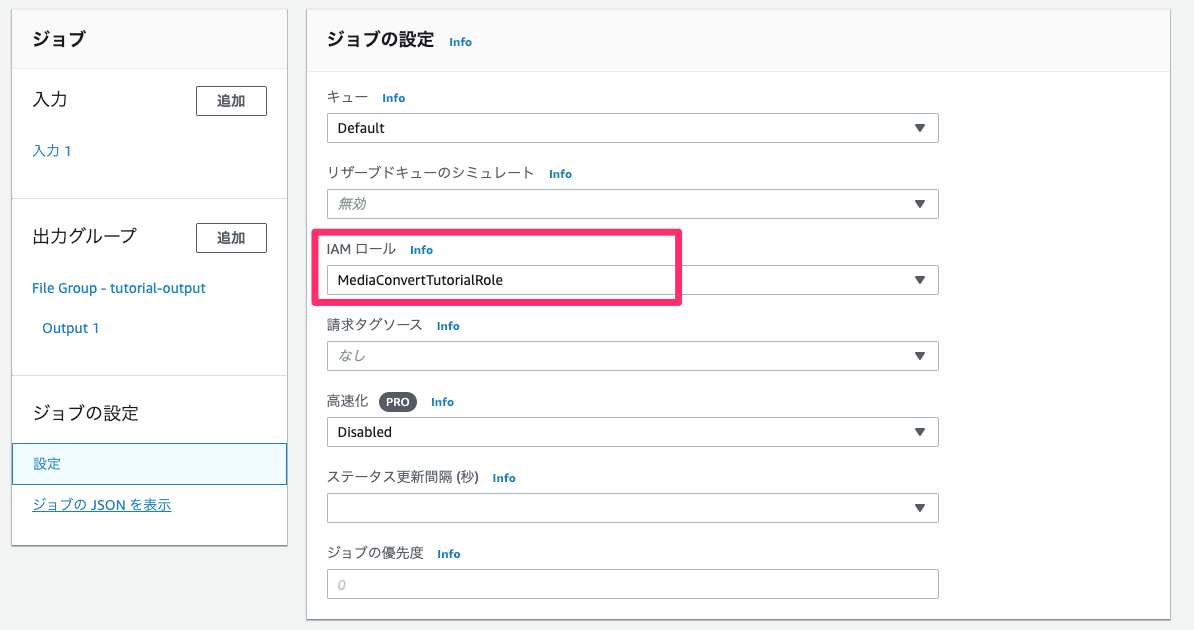Click ジョブの JSON を表示 link
Image resolution: width=1194 pixels, height=630 pixels.
point(101,504)
